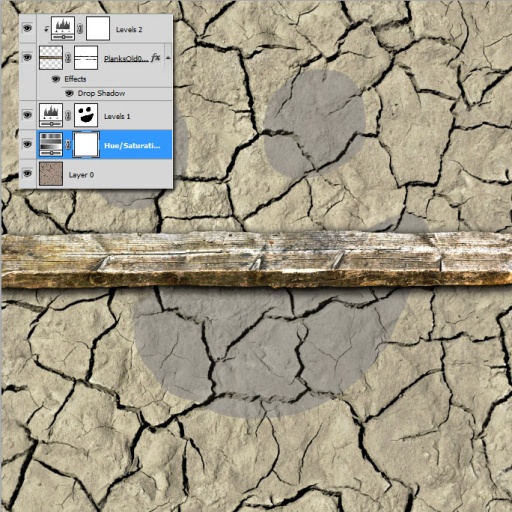Click the fx icon on PlanksOld layer

point(155,58)
